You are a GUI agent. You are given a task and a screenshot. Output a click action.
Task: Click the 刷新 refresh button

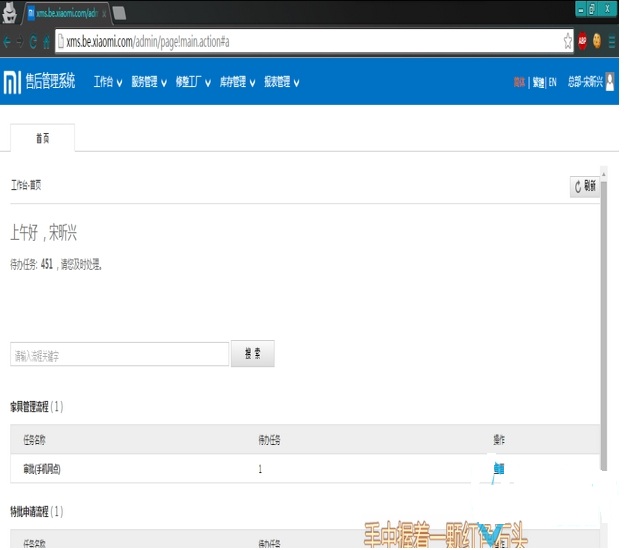(x=585, y=186)
